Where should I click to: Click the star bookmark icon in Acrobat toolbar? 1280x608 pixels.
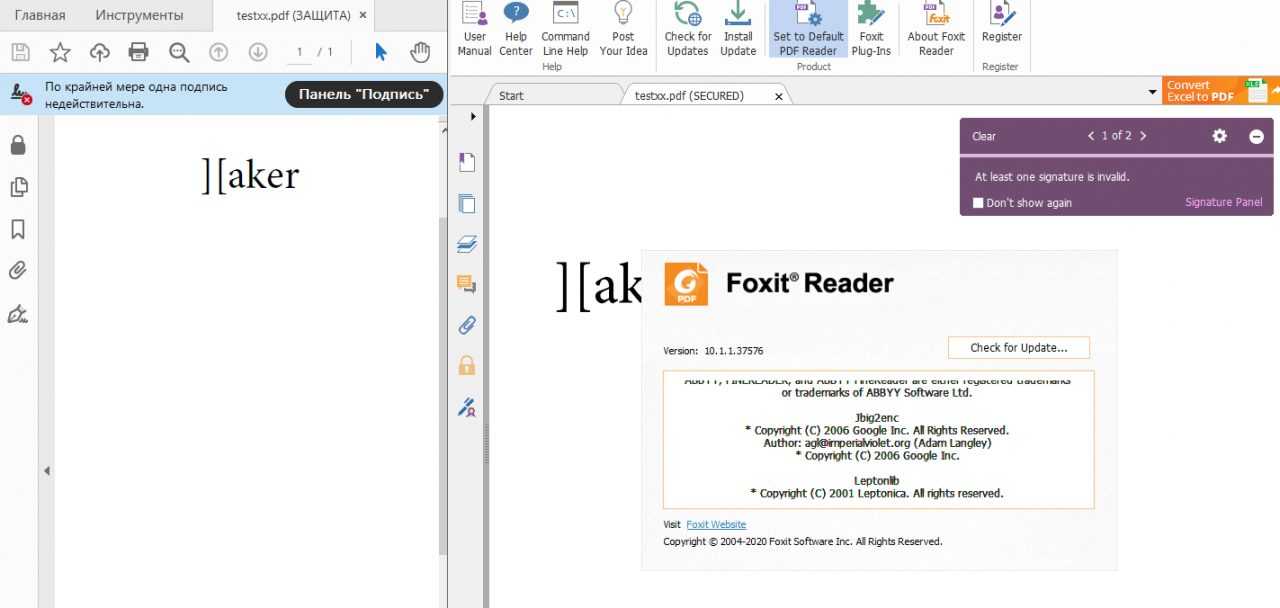[x=60, y=52]
